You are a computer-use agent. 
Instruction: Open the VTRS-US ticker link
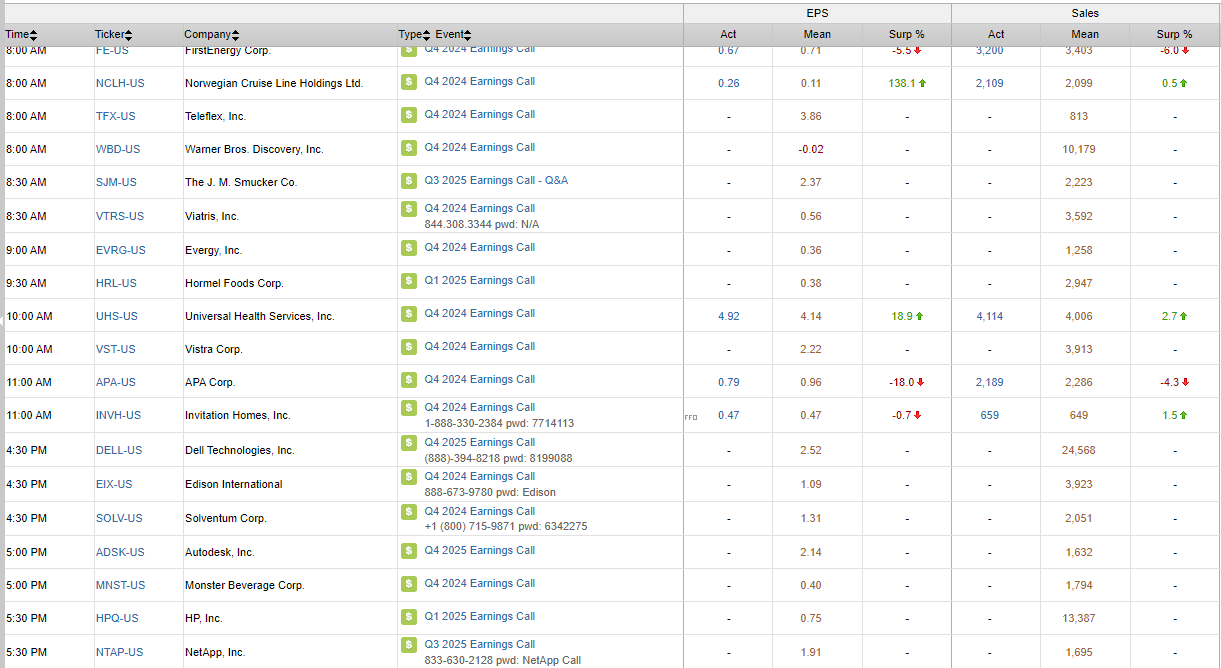click(x=120, y=216)
